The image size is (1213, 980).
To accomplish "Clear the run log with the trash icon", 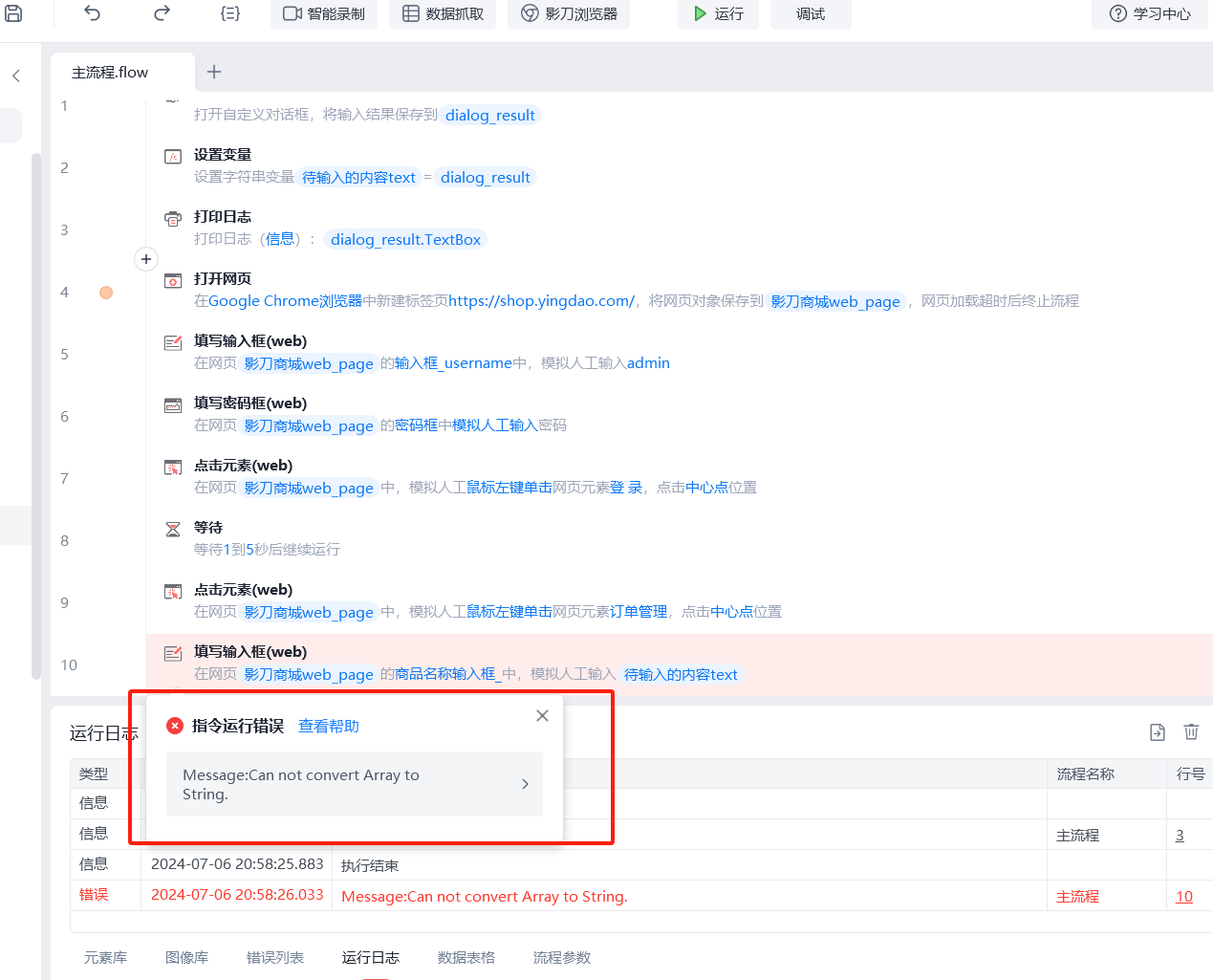I will click(1191, 732).
